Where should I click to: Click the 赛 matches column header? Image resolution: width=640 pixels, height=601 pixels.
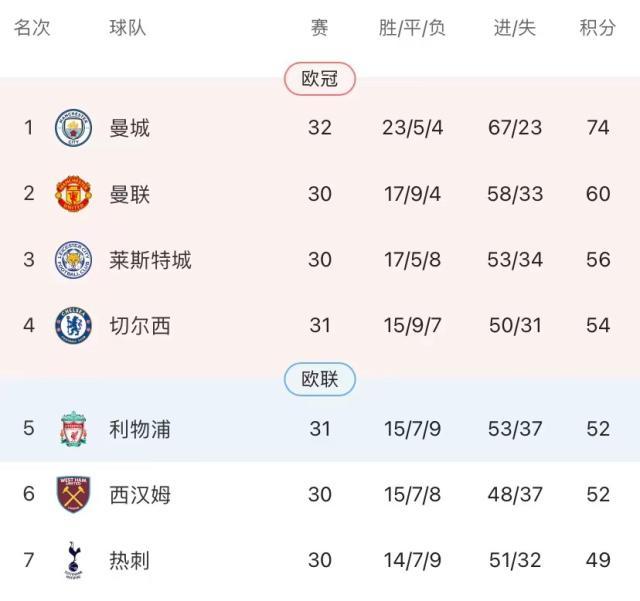320,28
